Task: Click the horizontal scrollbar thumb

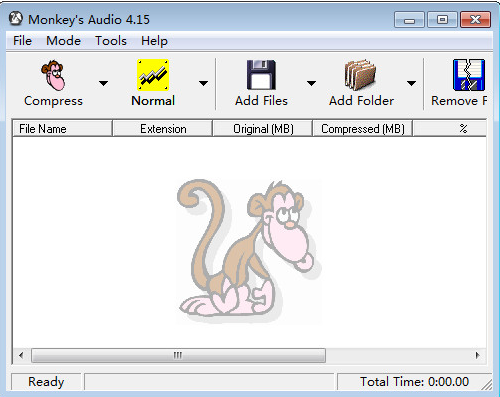Action: [178, 355]
